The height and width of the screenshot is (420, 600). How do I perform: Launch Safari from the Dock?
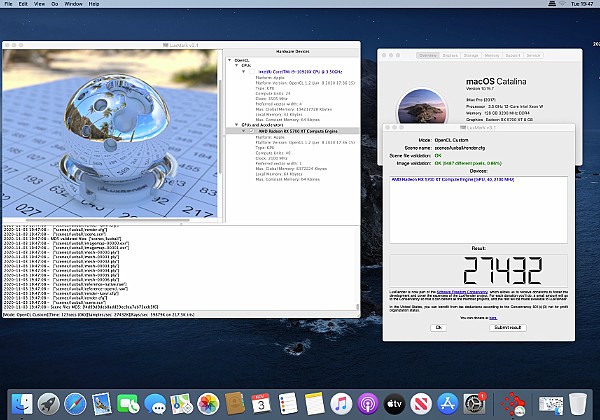click(x=75, y=403)
